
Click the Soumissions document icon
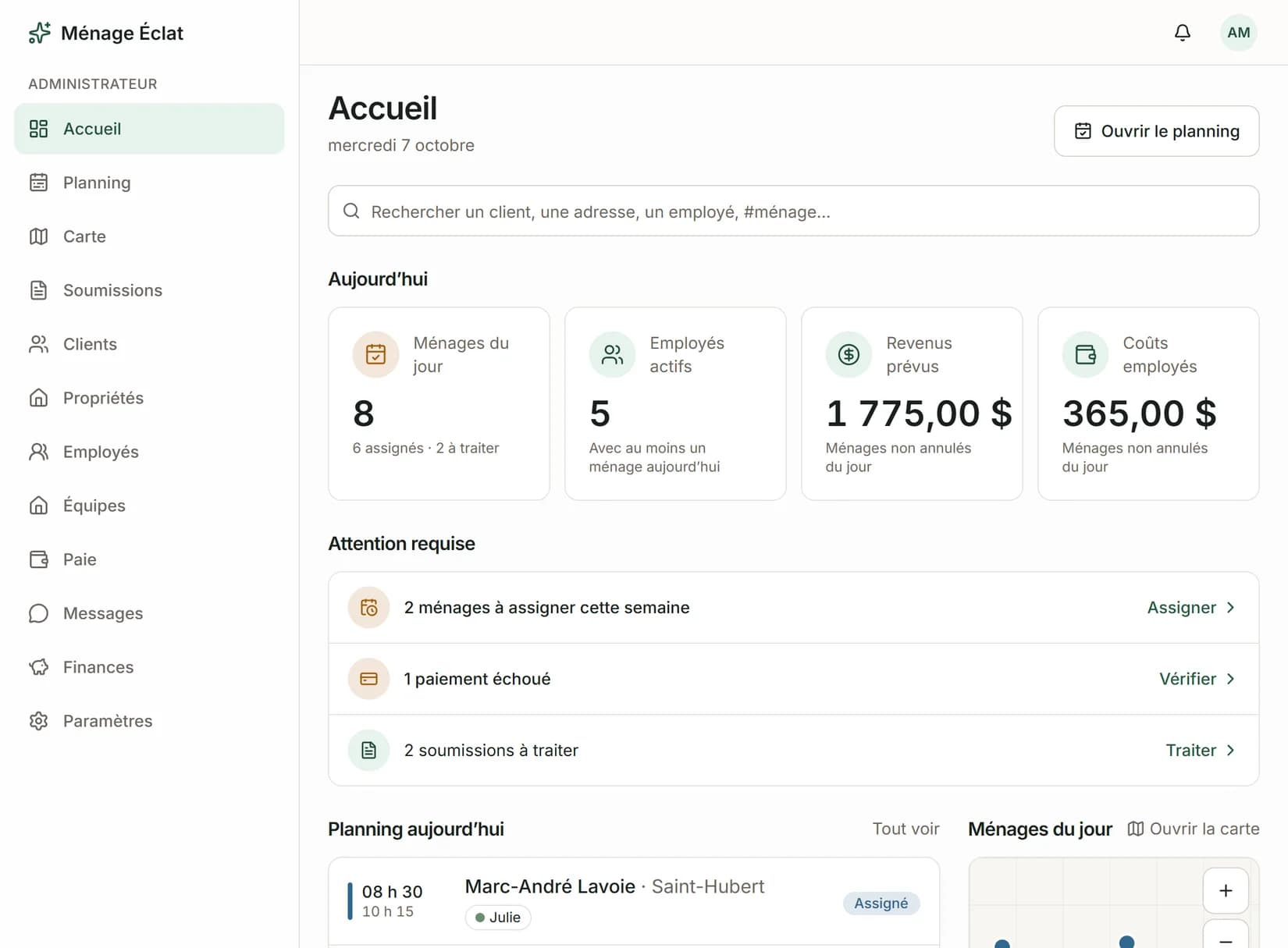(39, 290)
